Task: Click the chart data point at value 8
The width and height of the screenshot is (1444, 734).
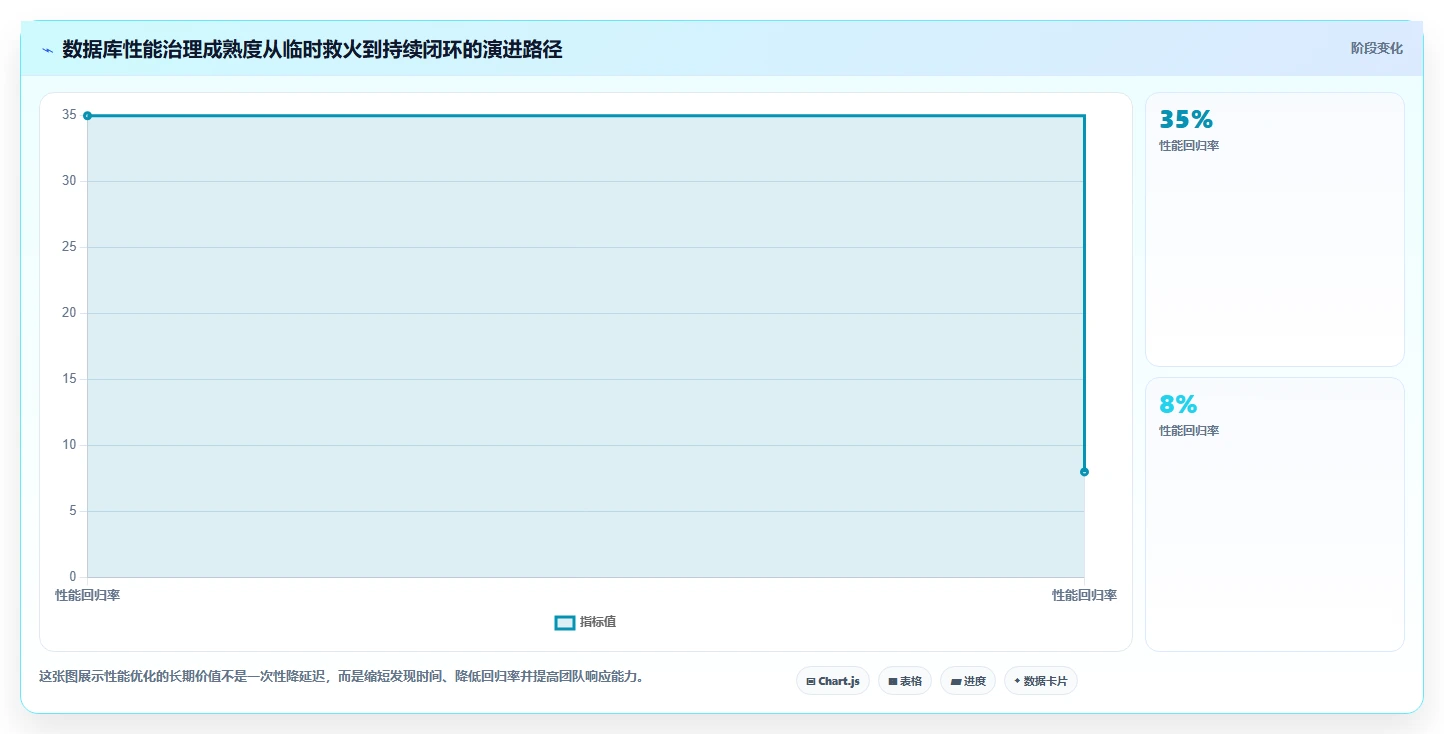Action: (x=1084, y=472)
